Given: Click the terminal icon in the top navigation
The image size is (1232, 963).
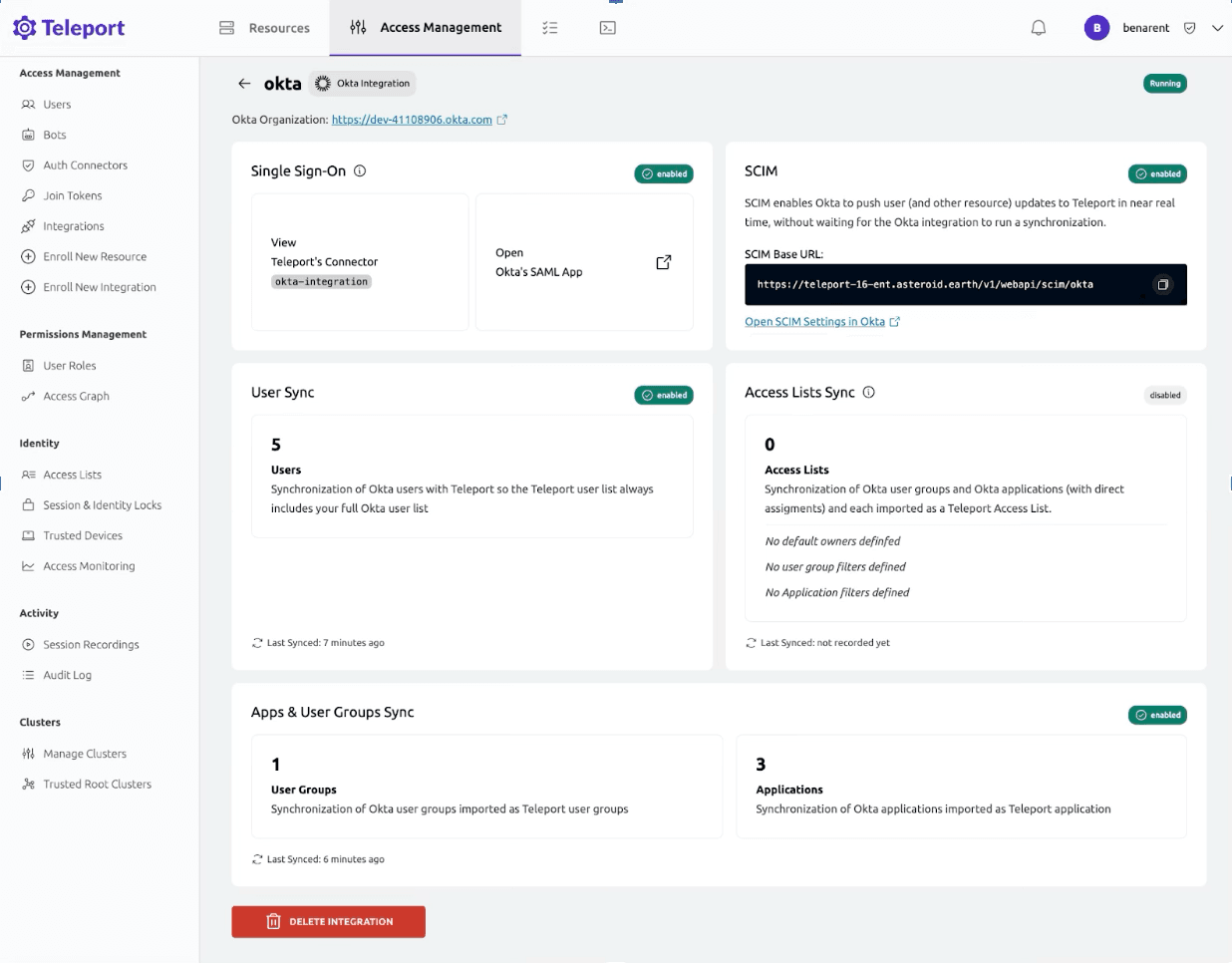Looking at the screenshot, I should (x=607, y=27).
